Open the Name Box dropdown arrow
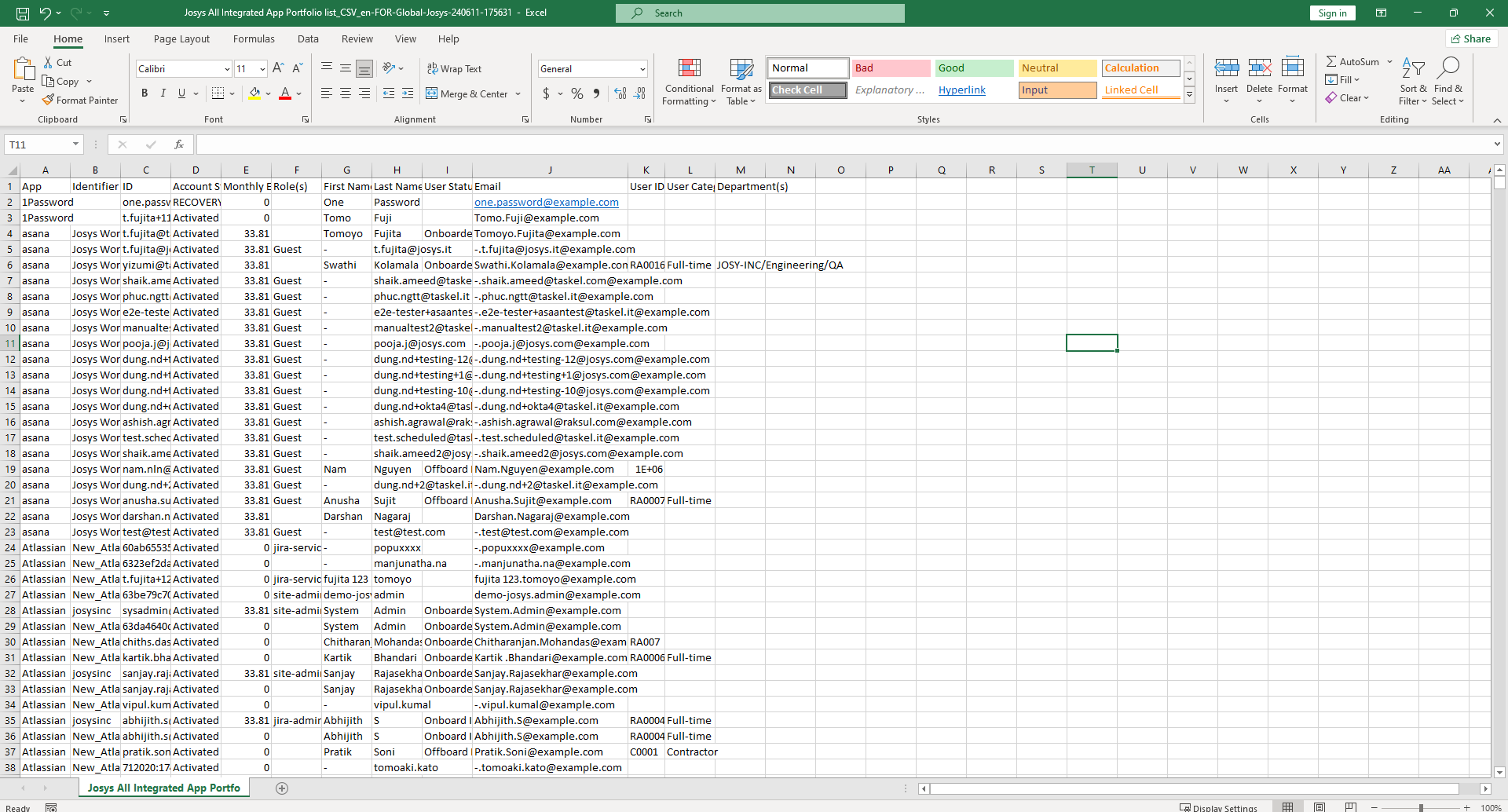 (75, 144)
